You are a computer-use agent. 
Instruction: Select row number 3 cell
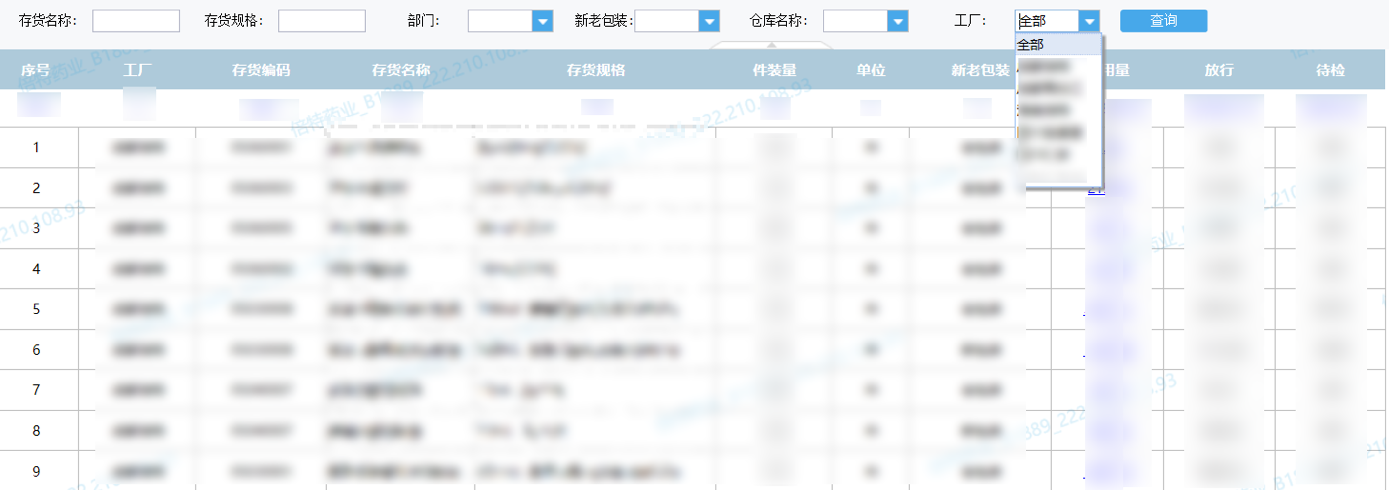[37, 229]
